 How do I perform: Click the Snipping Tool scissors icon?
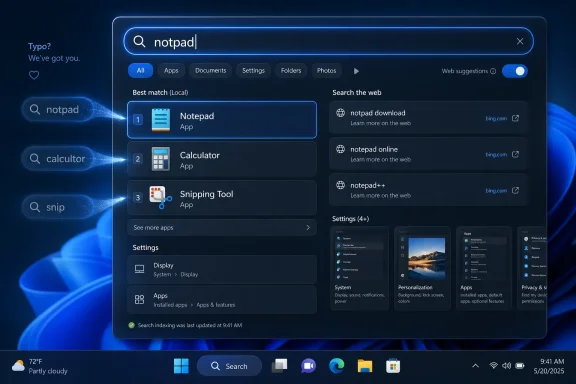(x=161, y=197)
